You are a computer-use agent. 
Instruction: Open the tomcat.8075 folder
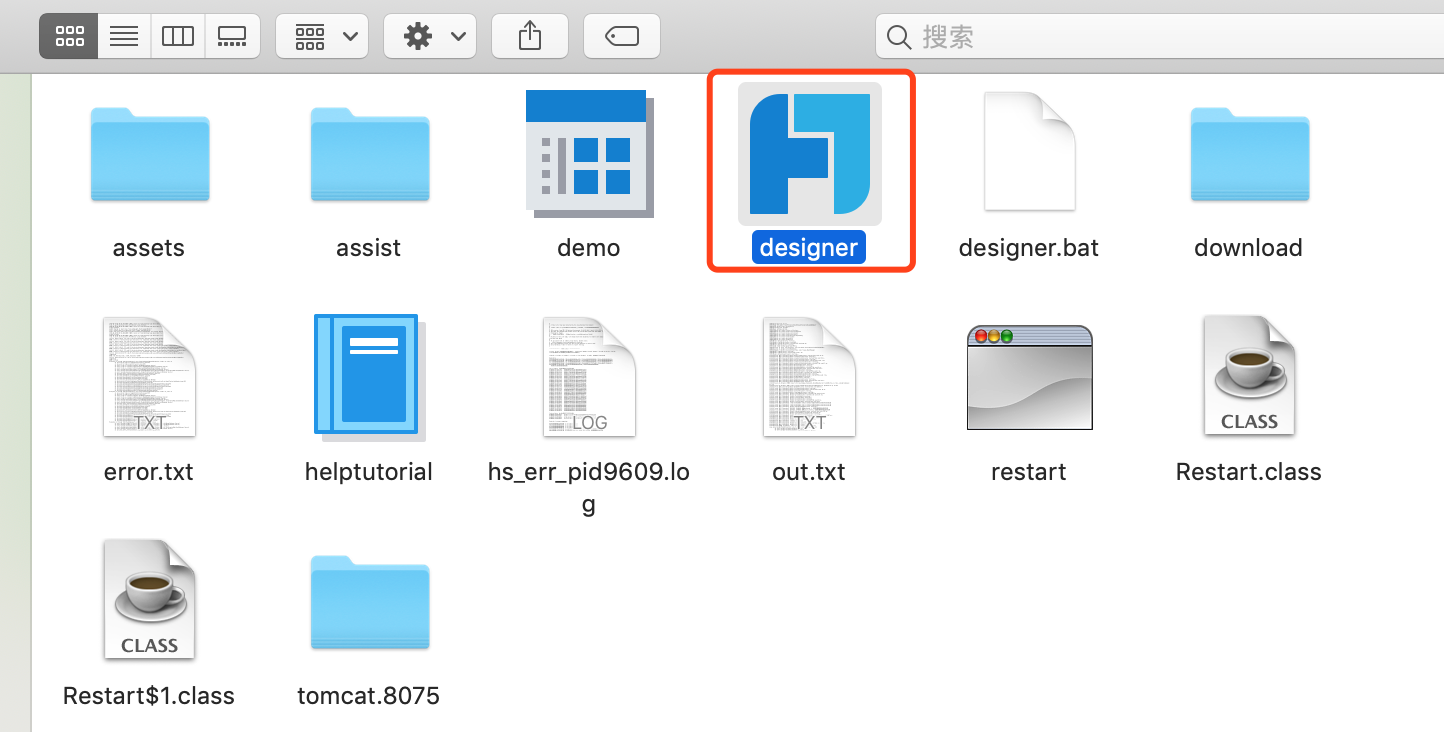click(x=369, y=602)
